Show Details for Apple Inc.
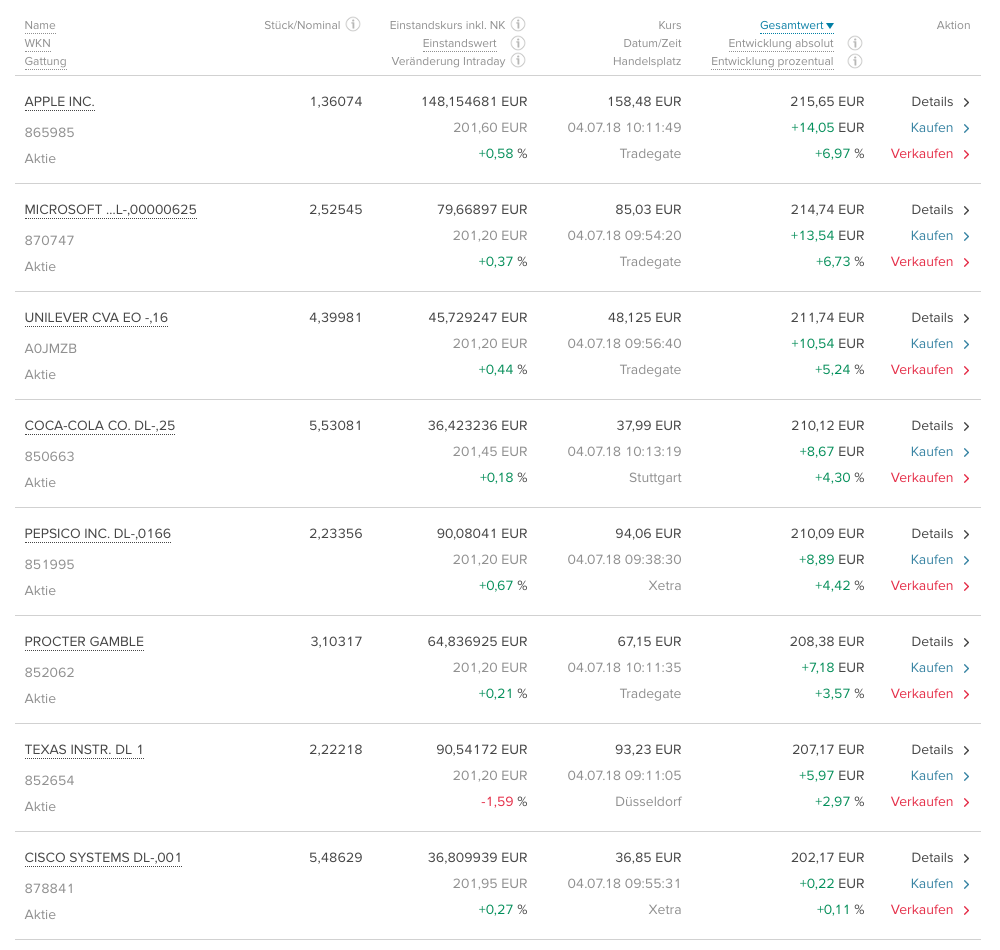 pos(941,102)
